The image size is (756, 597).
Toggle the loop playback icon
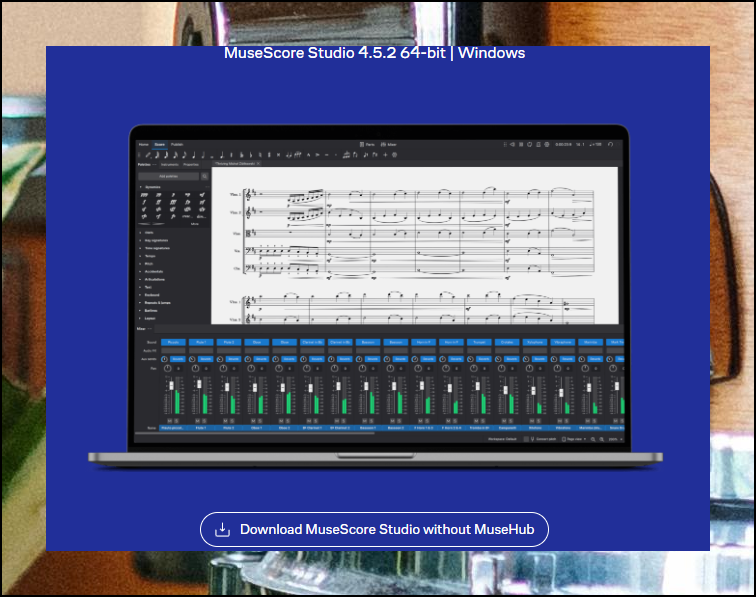[529, 144]
